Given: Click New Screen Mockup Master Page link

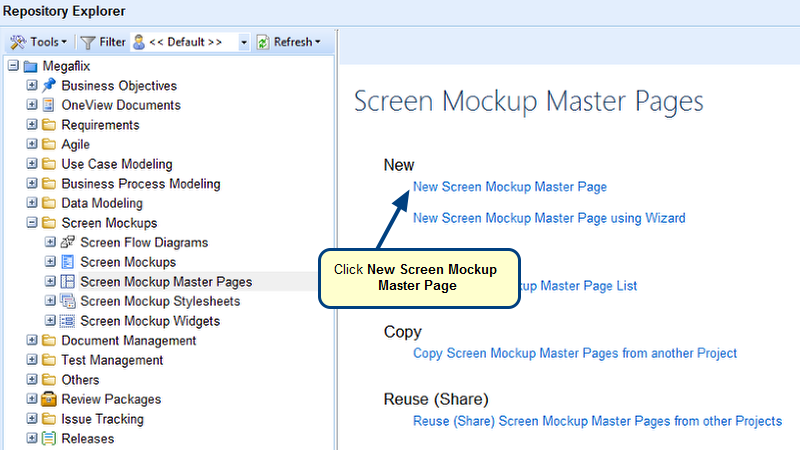Looking at the screenshot, I should pyautogui.click(x=509, y=186).
